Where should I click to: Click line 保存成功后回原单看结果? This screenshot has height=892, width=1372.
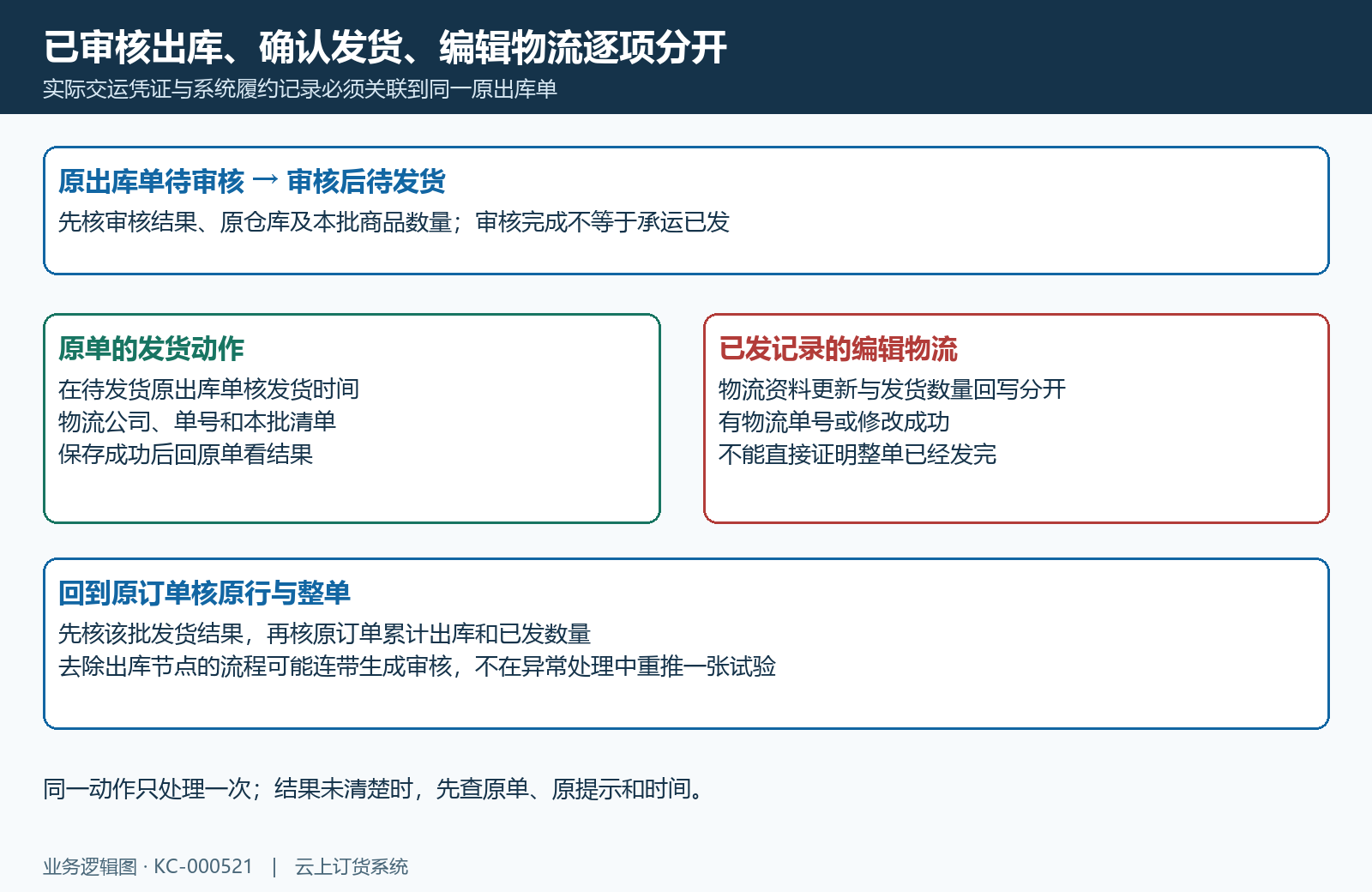point(185,455)
